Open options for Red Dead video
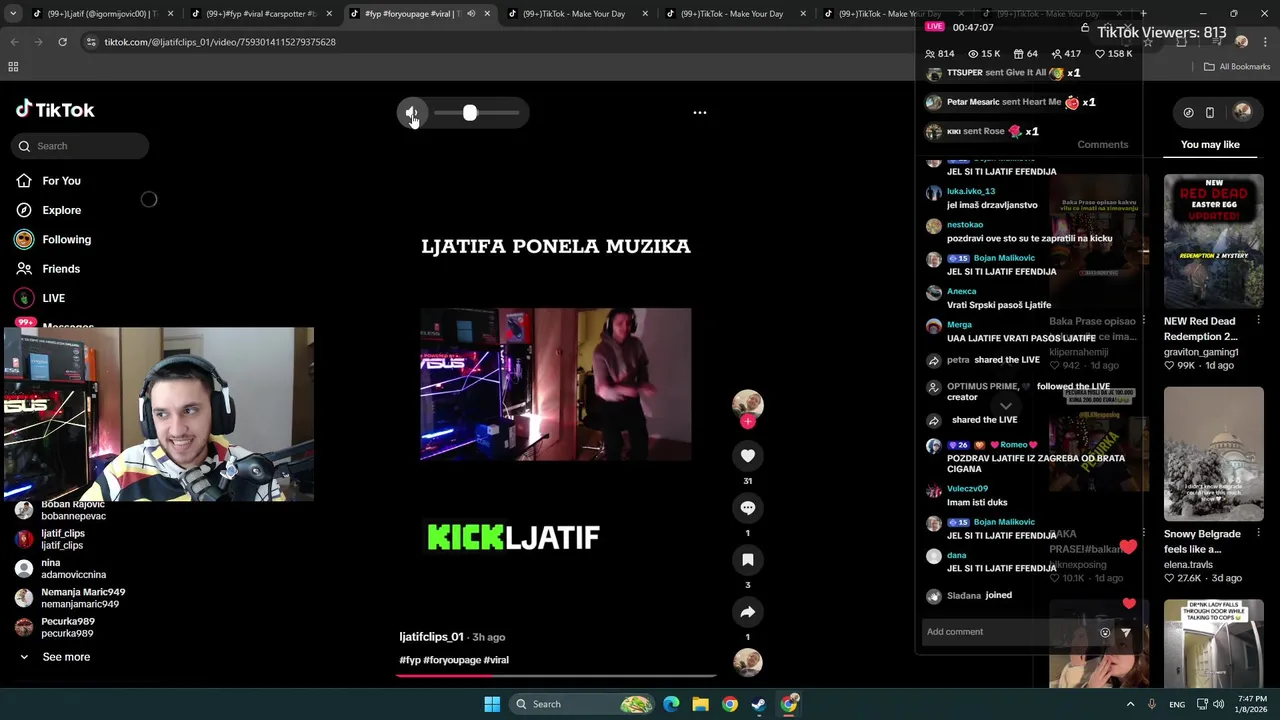This screenshot has height=720, width=1280. click(x=1258, y=321)
